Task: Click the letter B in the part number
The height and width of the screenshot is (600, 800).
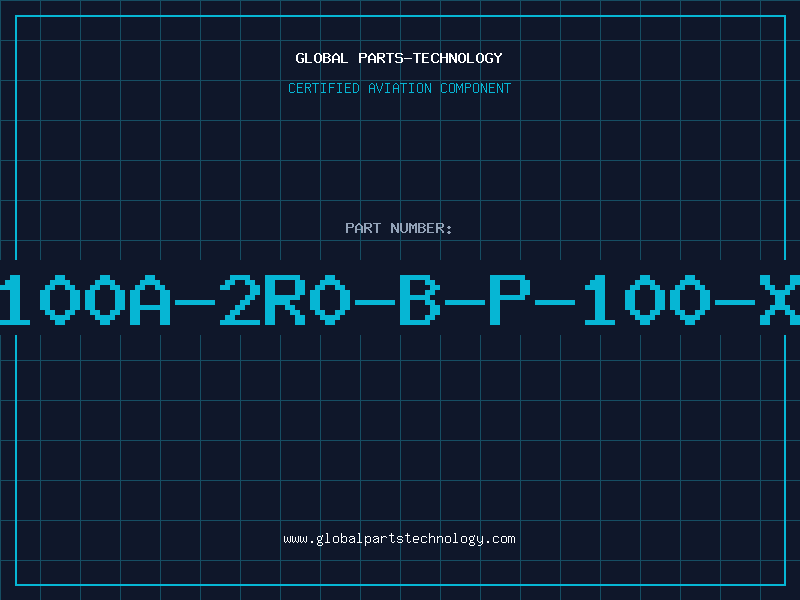Action: [419, 300]
